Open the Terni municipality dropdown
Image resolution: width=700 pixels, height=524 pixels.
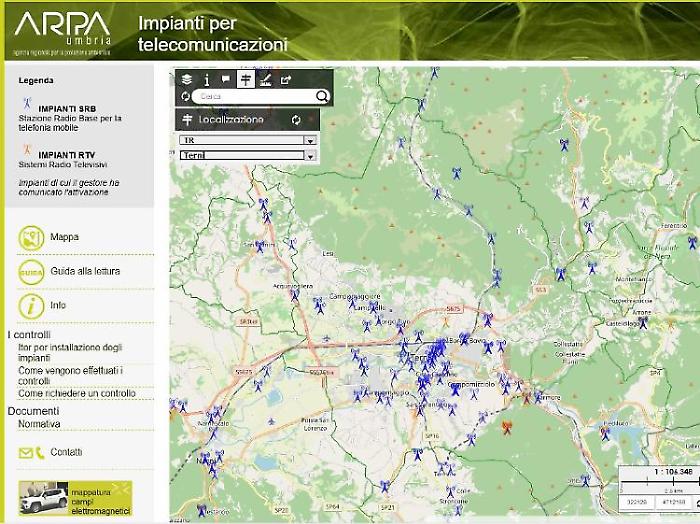(x=248, y=155)
